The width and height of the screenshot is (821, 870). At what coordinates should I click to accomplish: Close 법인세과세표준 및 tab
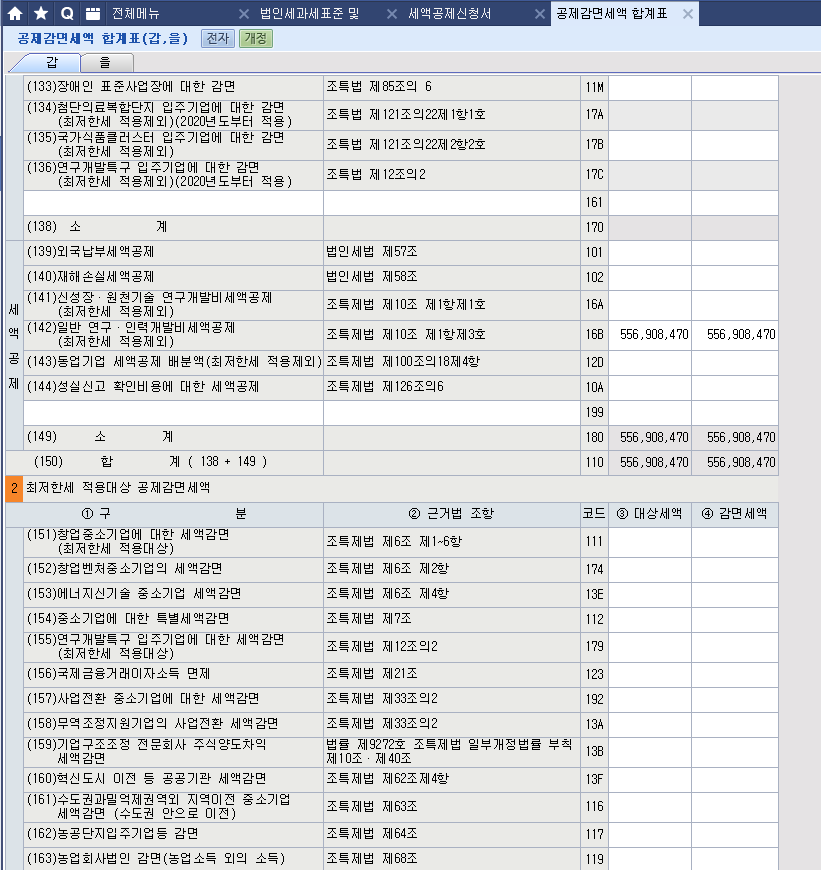392,14
